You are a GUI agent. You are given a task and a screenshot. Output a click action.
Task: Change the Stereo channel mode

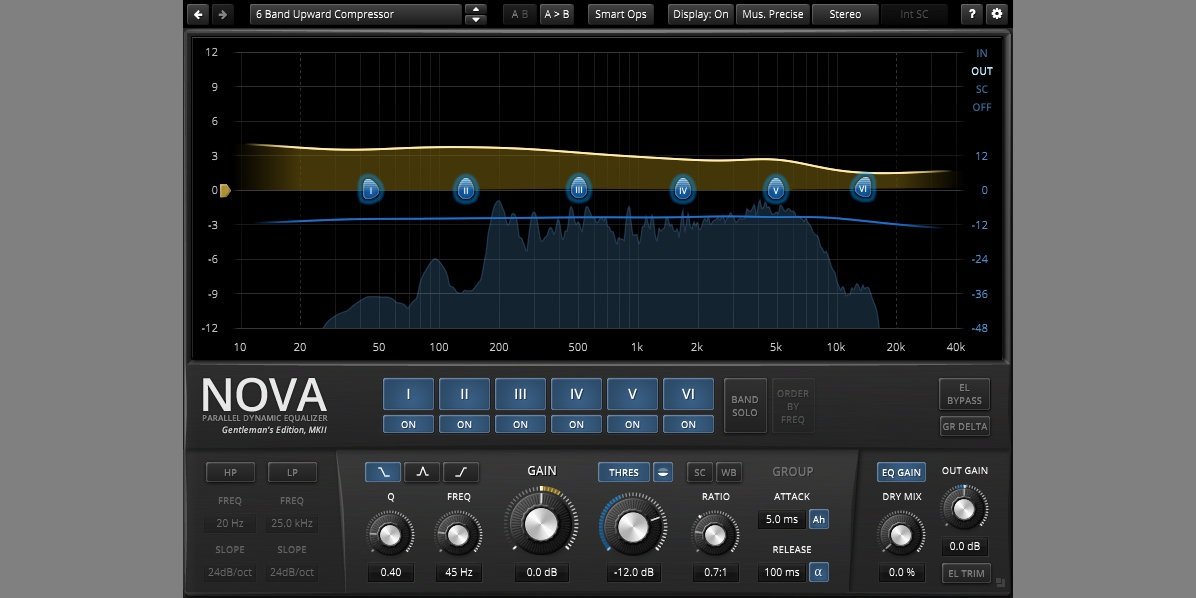(x=845, y=14)
